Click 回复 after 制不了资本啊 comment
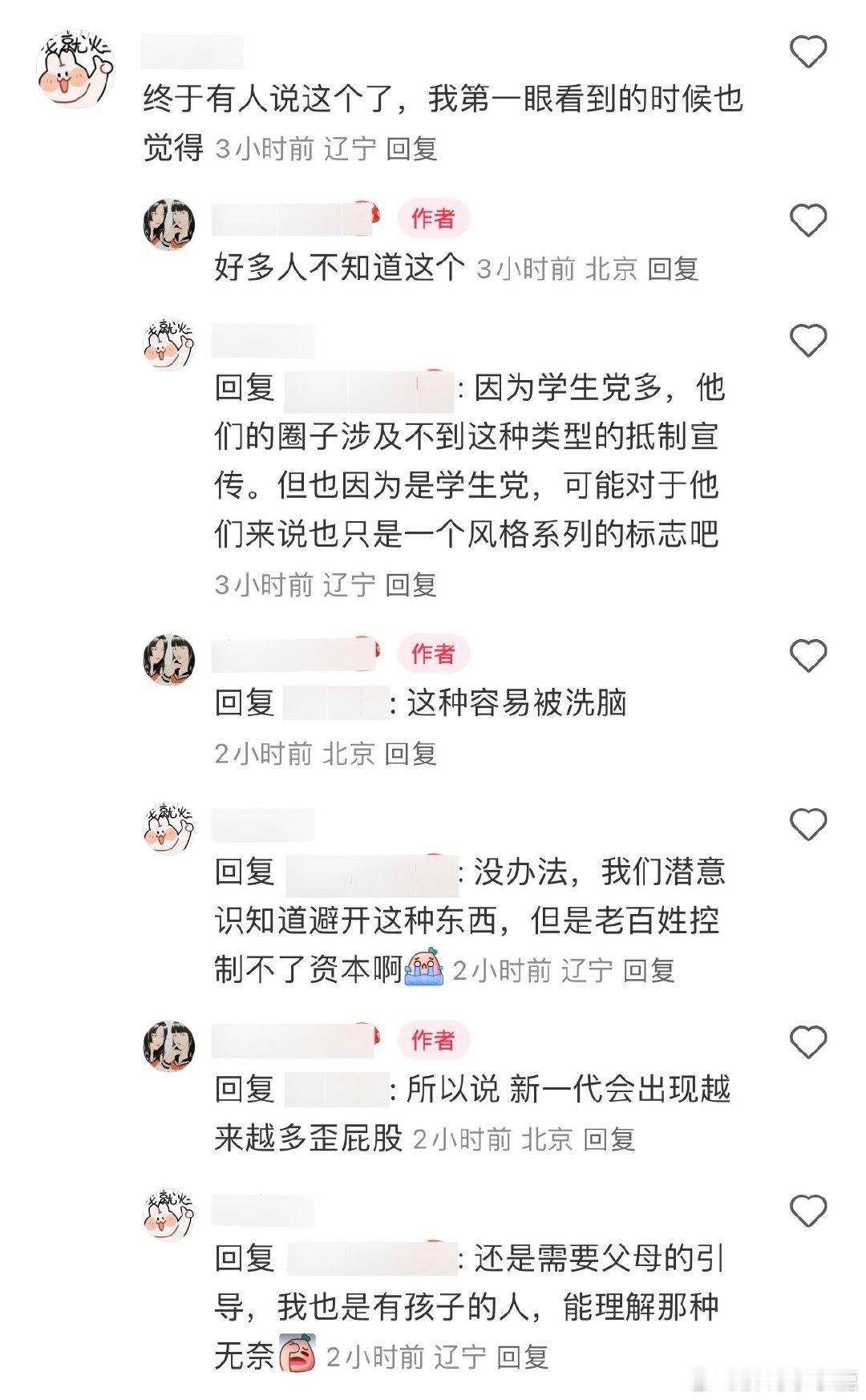Viewport: 866px width, 1400px height. (x=649, y=971)
